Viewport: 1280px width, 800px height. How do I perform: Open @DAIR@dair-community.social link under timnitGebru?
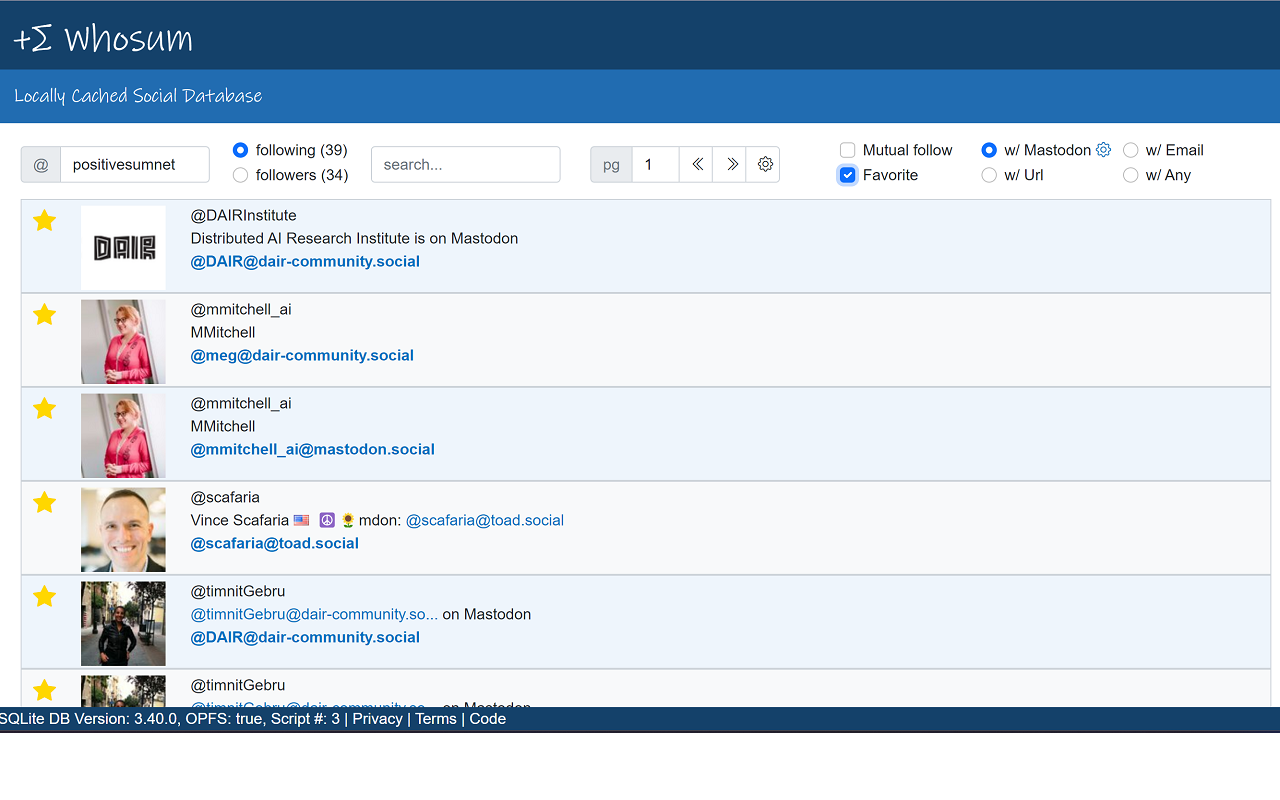(x=305, y=637)
